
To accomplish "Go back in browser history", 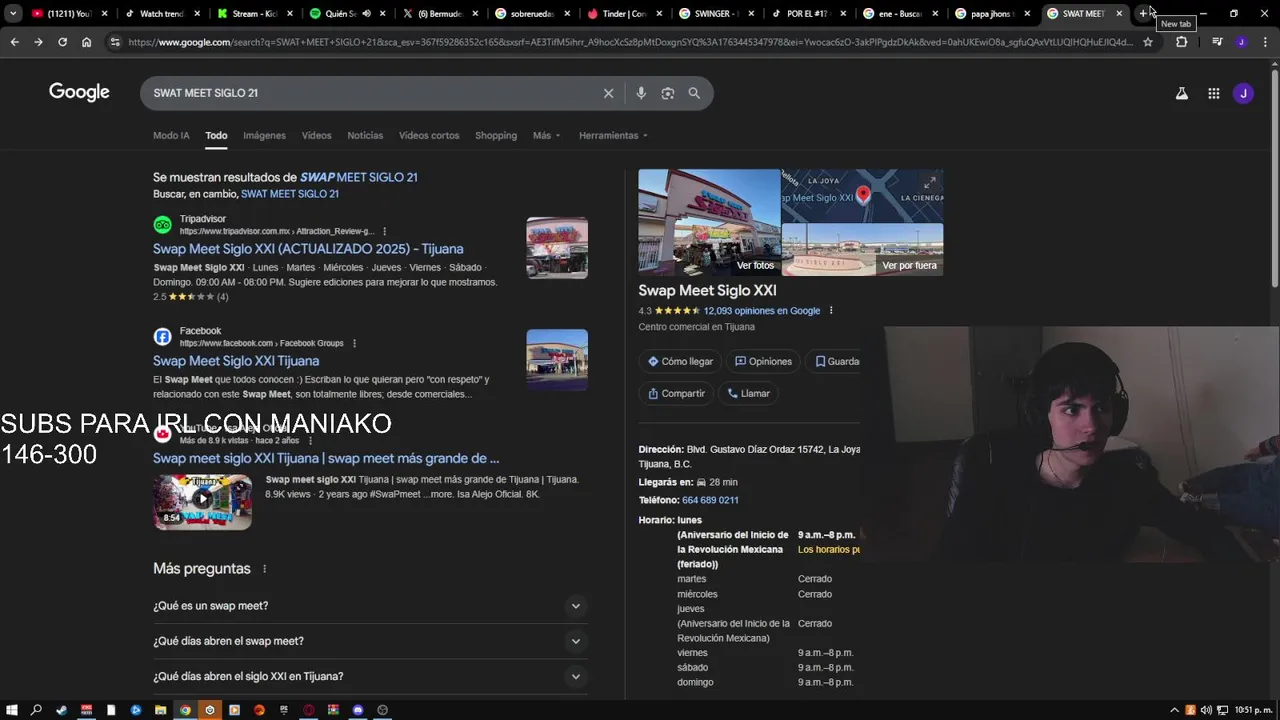I will [x=14, y=42].
